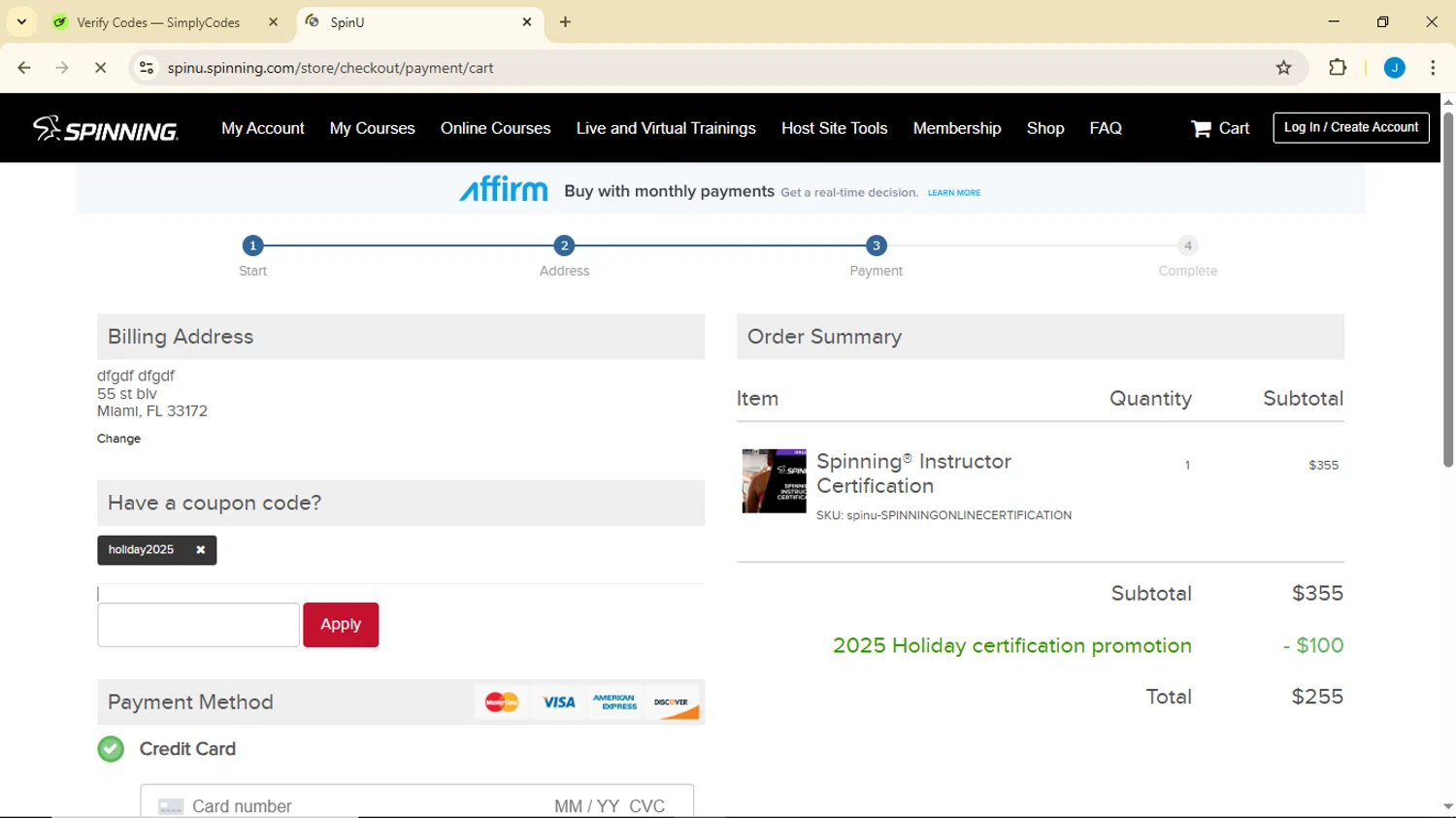Viewport: 1456px width, 818px height.
Task: Click Log In / Create Account button
Action: [1351, 127]
